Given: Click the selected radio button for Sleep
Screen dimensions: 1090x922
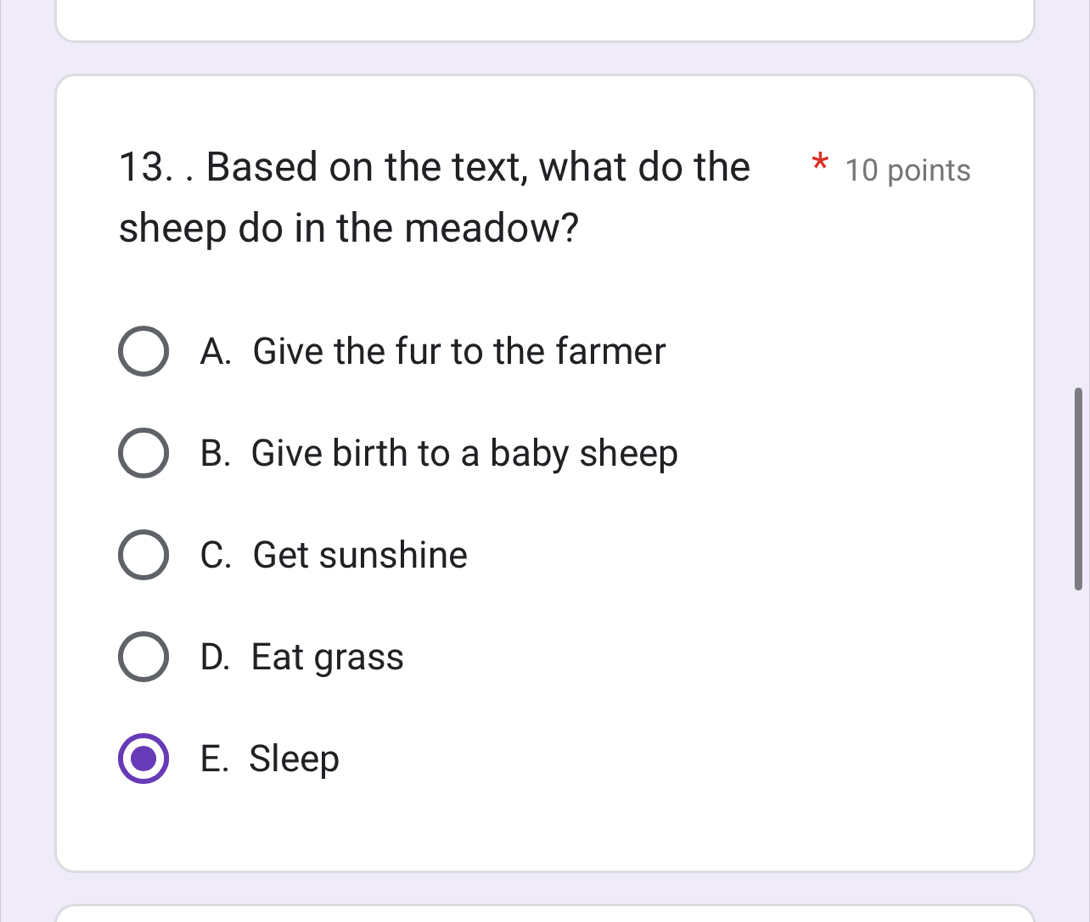Looking at the screenshot, I should click(x=144, y=759).
